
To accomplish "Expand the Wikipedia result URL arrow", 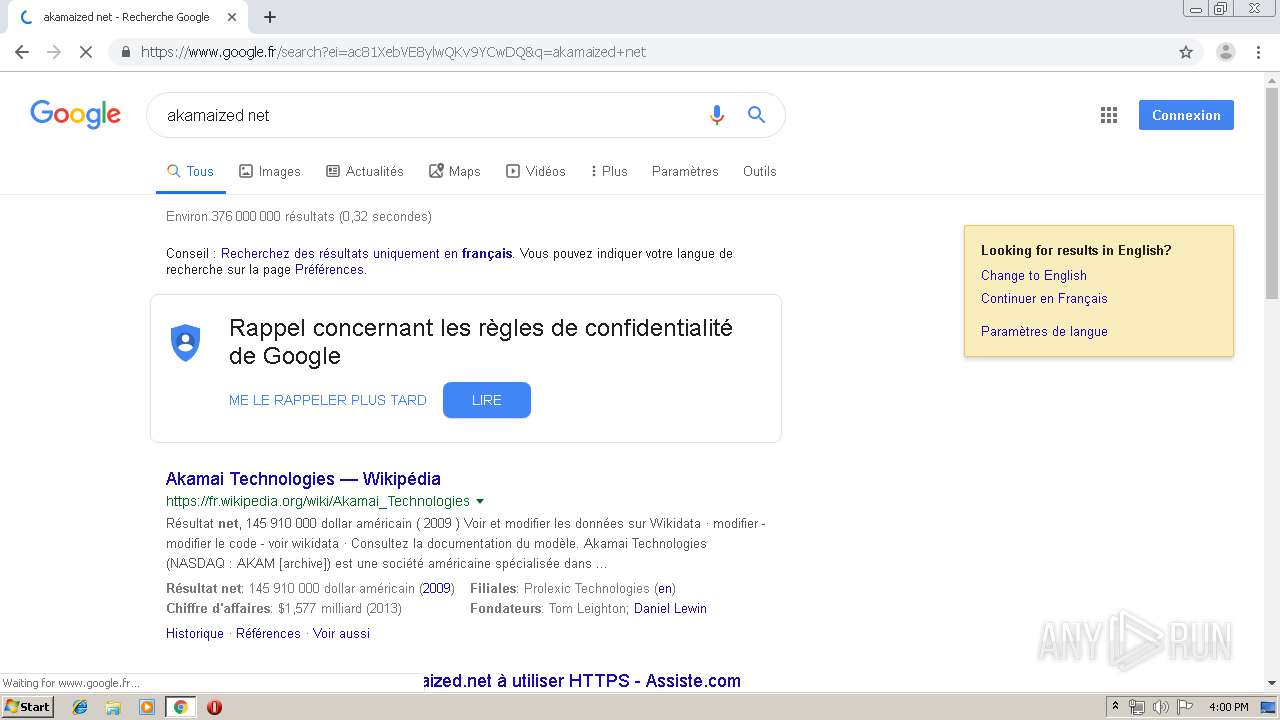I will (480, 502).
